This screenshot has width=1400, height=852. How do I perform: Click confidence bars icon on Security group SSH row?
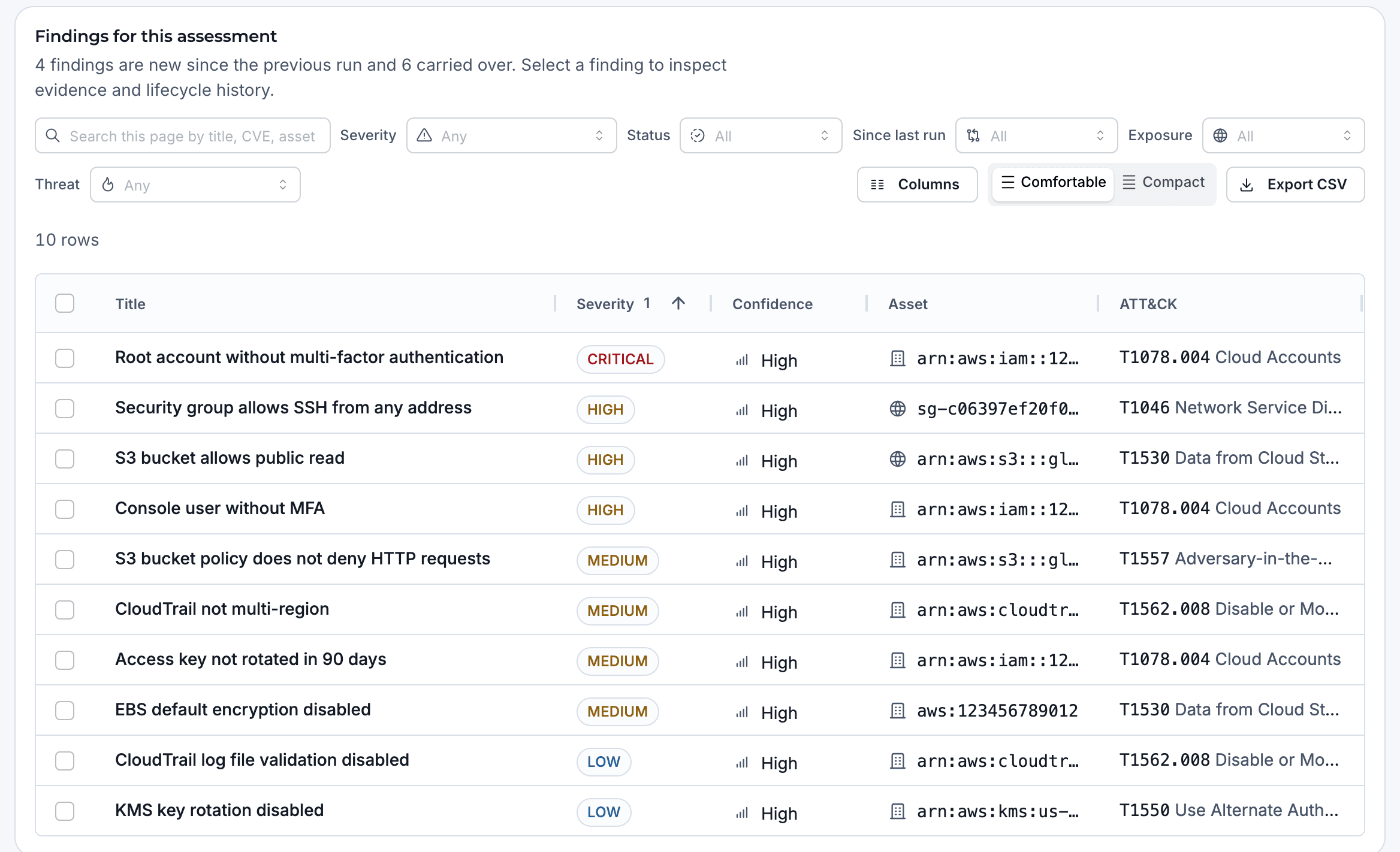742,410
